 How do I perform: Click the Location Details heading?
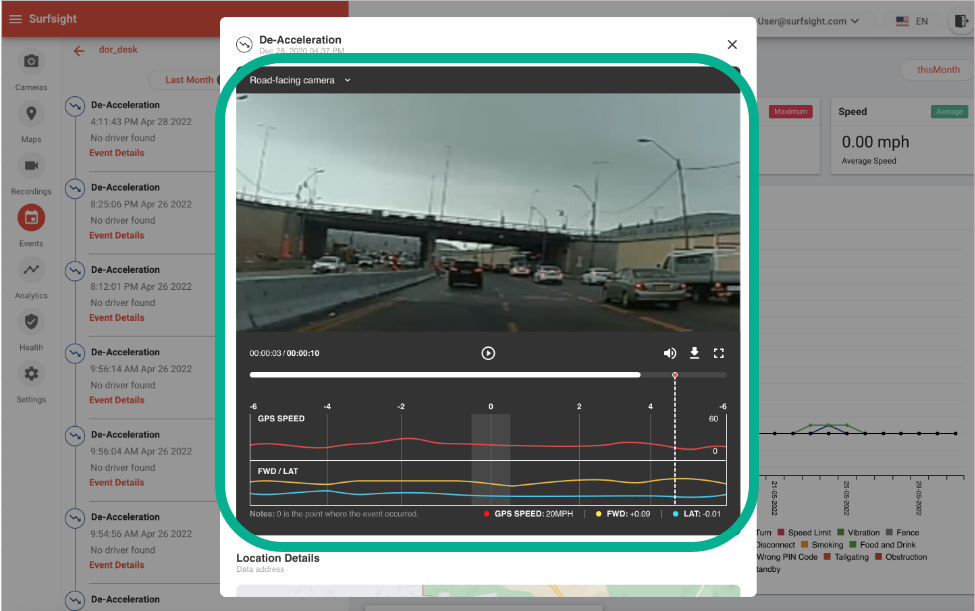278,558
